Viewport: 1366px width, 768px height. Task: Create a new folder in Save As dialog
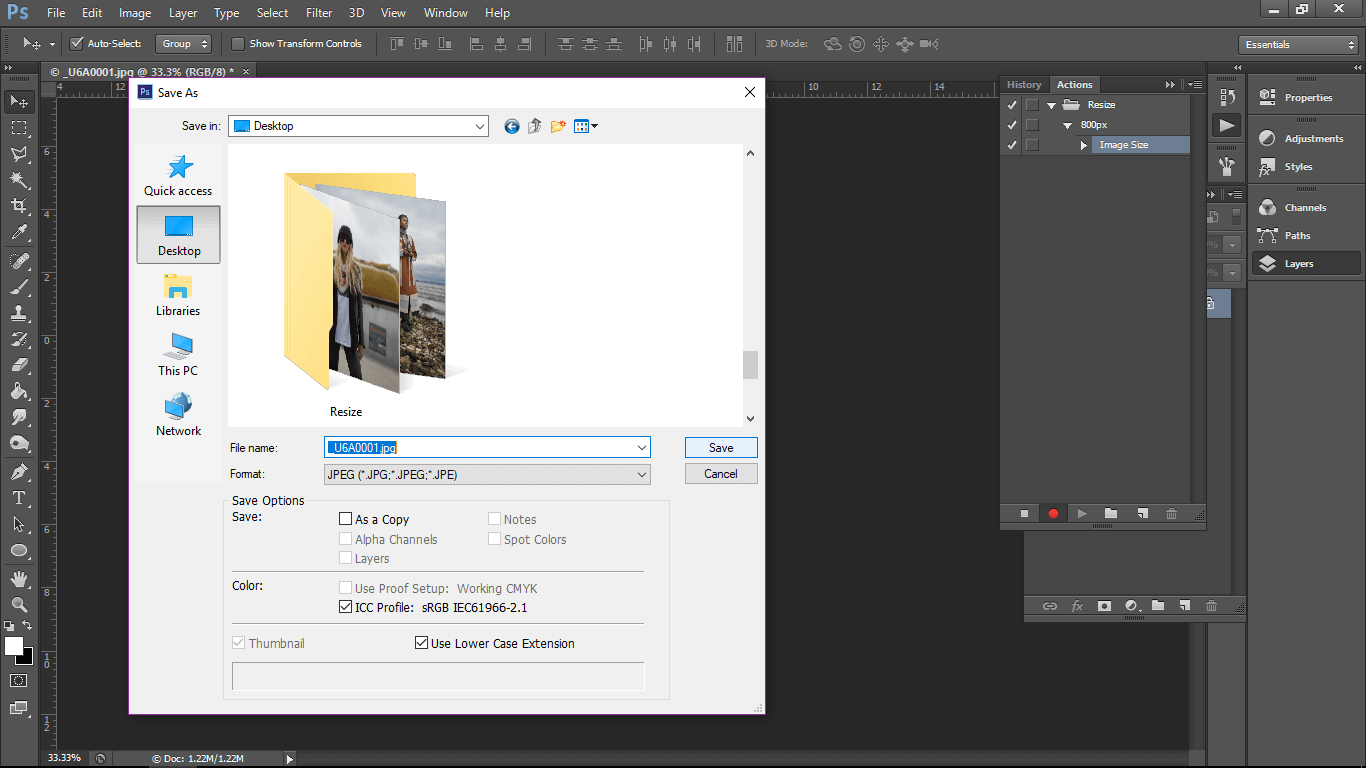coord(558,126)
